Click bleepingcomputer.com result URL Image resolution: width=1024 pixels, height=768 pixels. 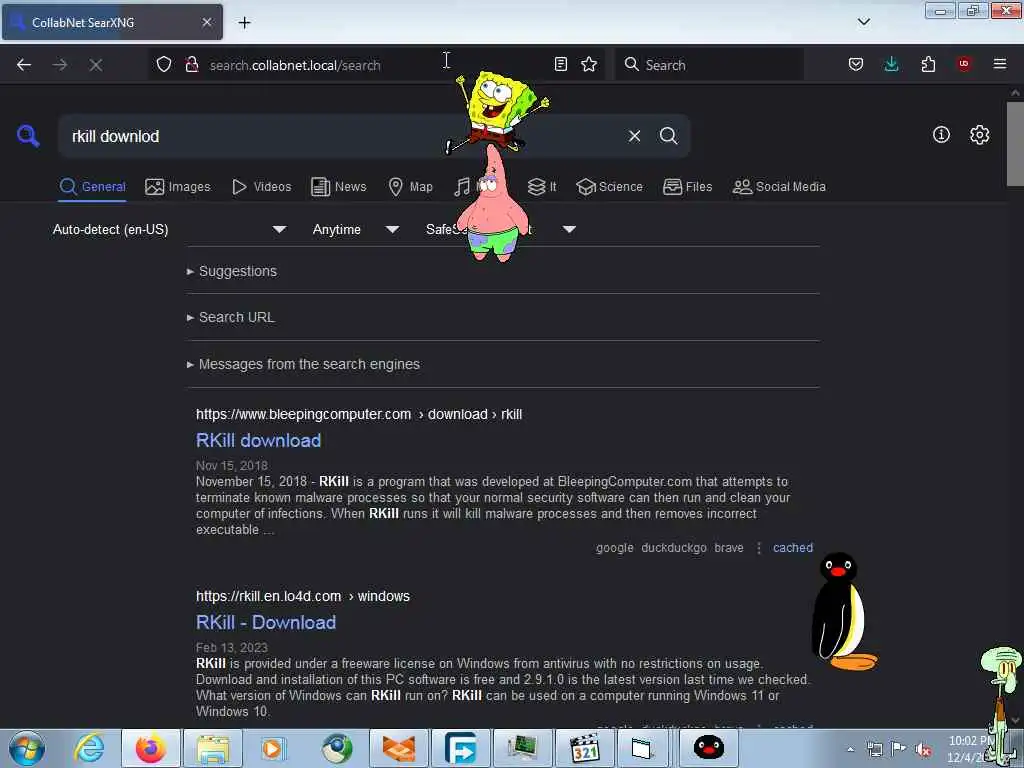(x=359, y=414)
